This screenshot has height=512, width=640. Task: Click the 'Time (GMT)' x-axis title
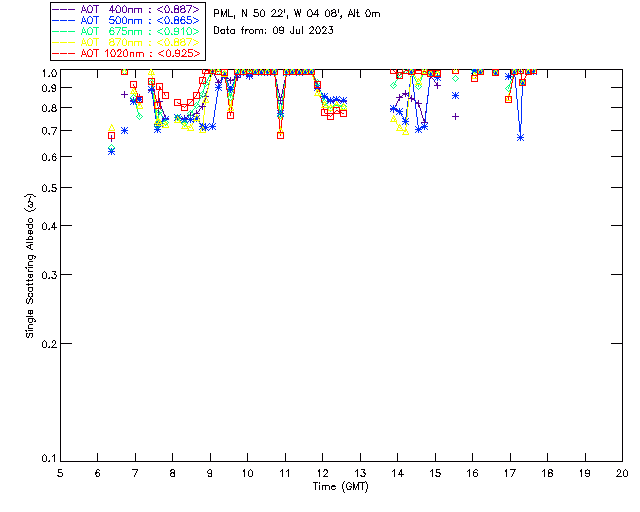pyautogui.click(x=341, y=486)
